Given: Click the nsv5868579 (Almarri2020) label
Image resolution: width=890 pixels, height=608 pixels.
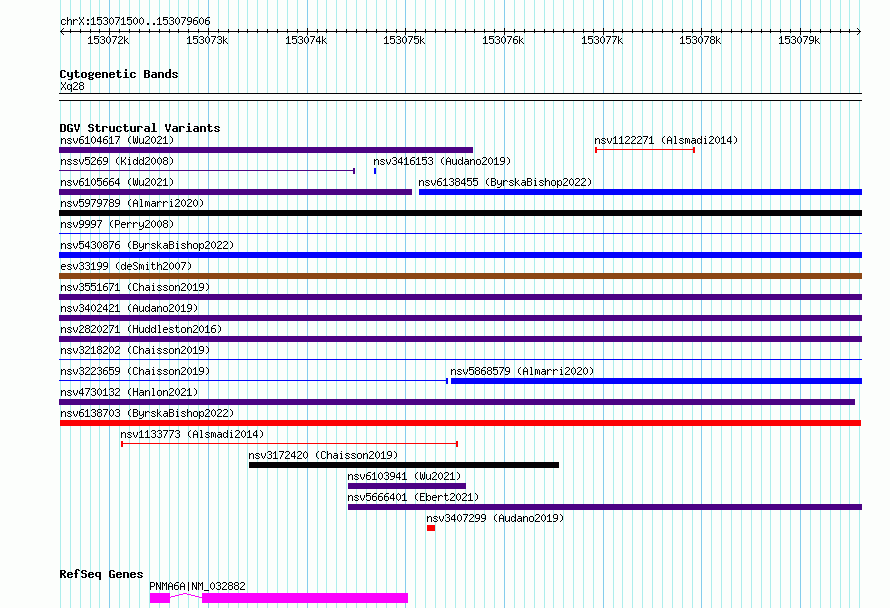Looking at the screenshot, I should point(522,371).
